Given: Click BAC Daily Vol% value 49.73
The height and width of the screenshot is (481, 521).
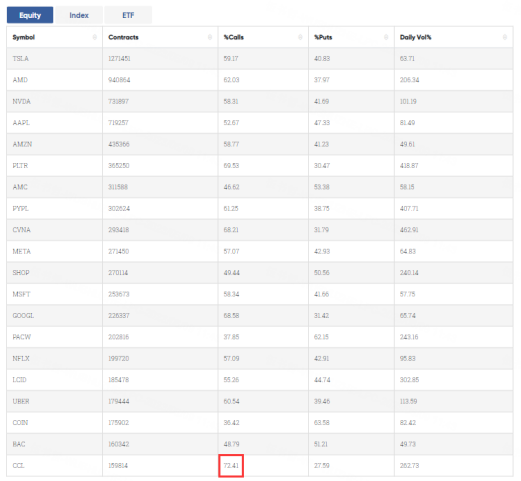Looking at the screenshot, I should pyautogui.click(x=408, y=444).
